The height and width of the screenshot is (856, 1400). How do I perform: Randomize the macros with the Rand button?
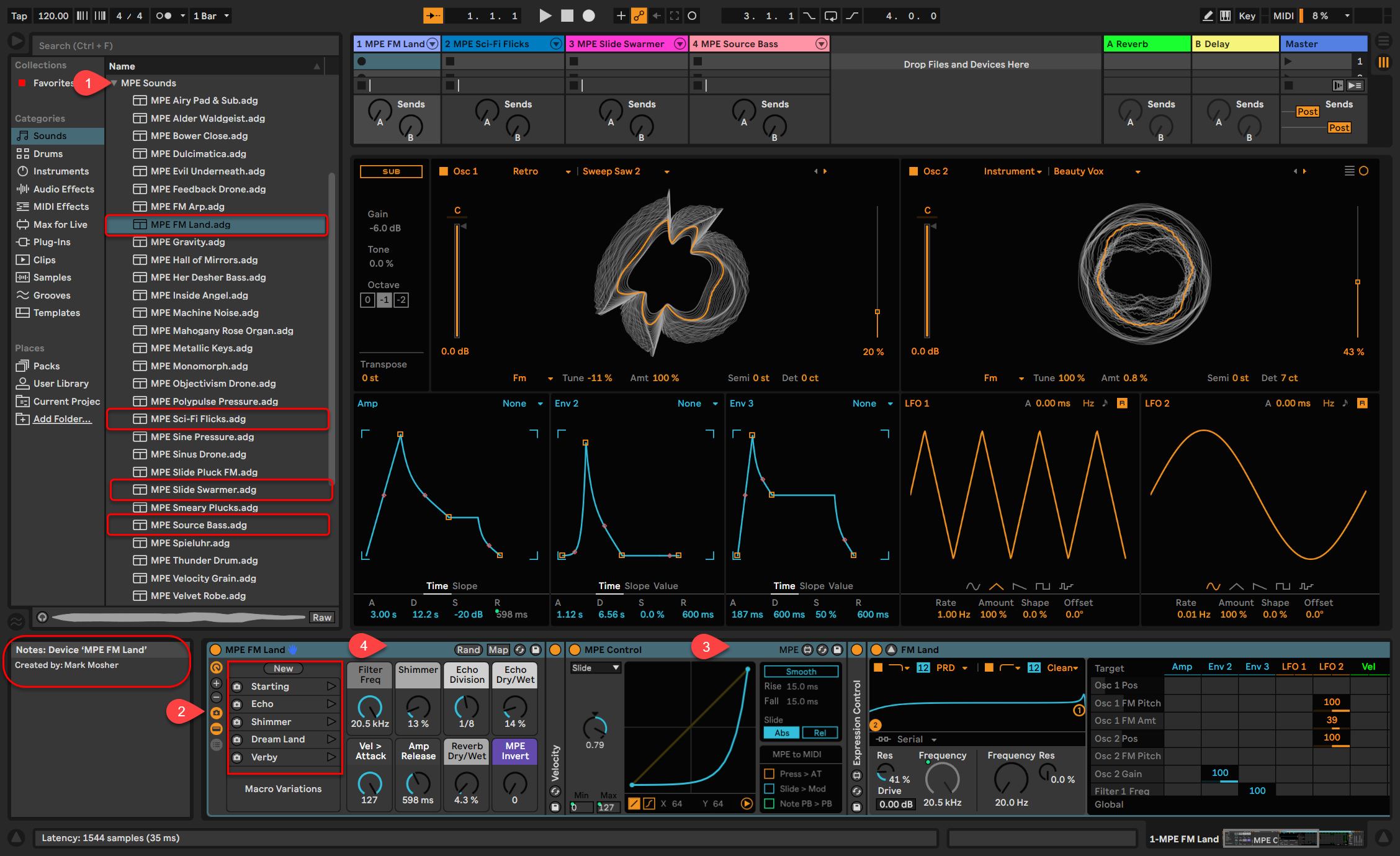click(x=469, y=649)
